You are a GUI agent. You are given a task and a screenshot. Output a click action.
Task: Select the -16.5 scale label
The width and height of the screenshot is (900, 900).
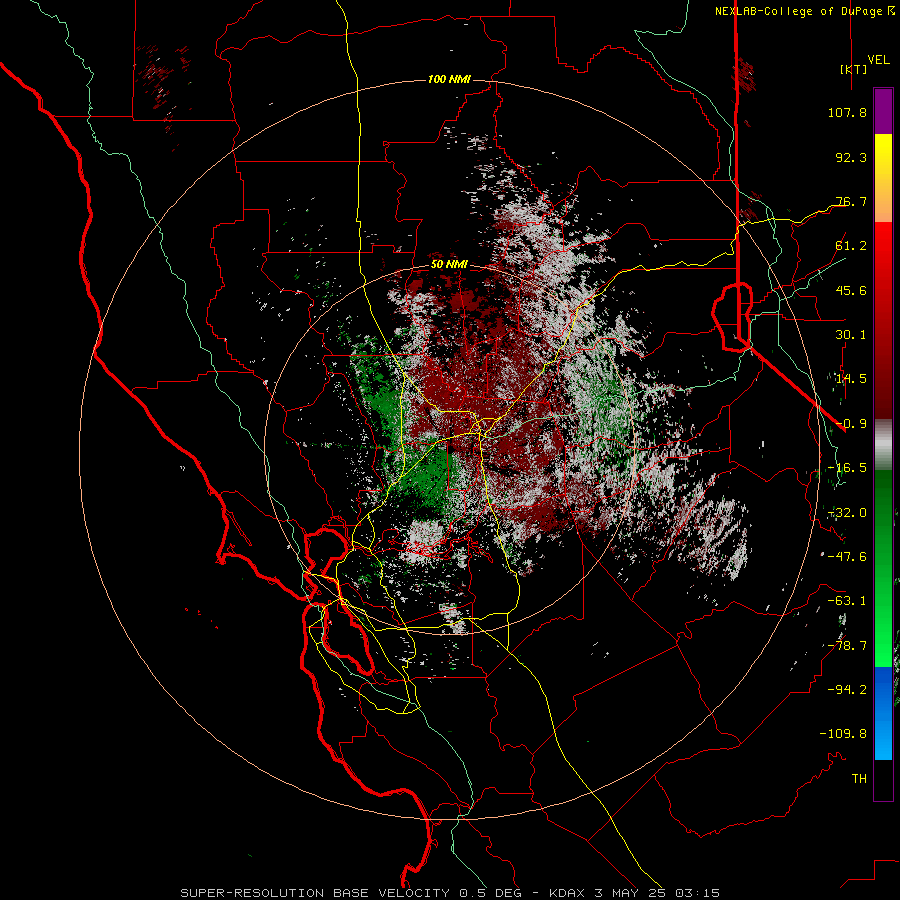[x=847, y=468]
